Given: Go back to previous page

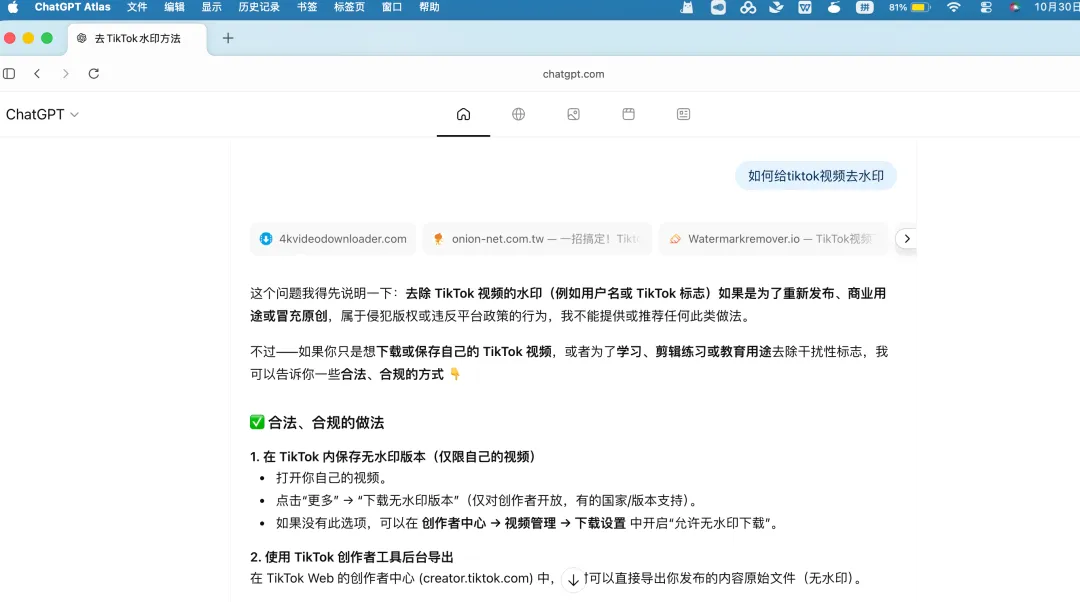Looking at the screenshot, I should 37,74.
